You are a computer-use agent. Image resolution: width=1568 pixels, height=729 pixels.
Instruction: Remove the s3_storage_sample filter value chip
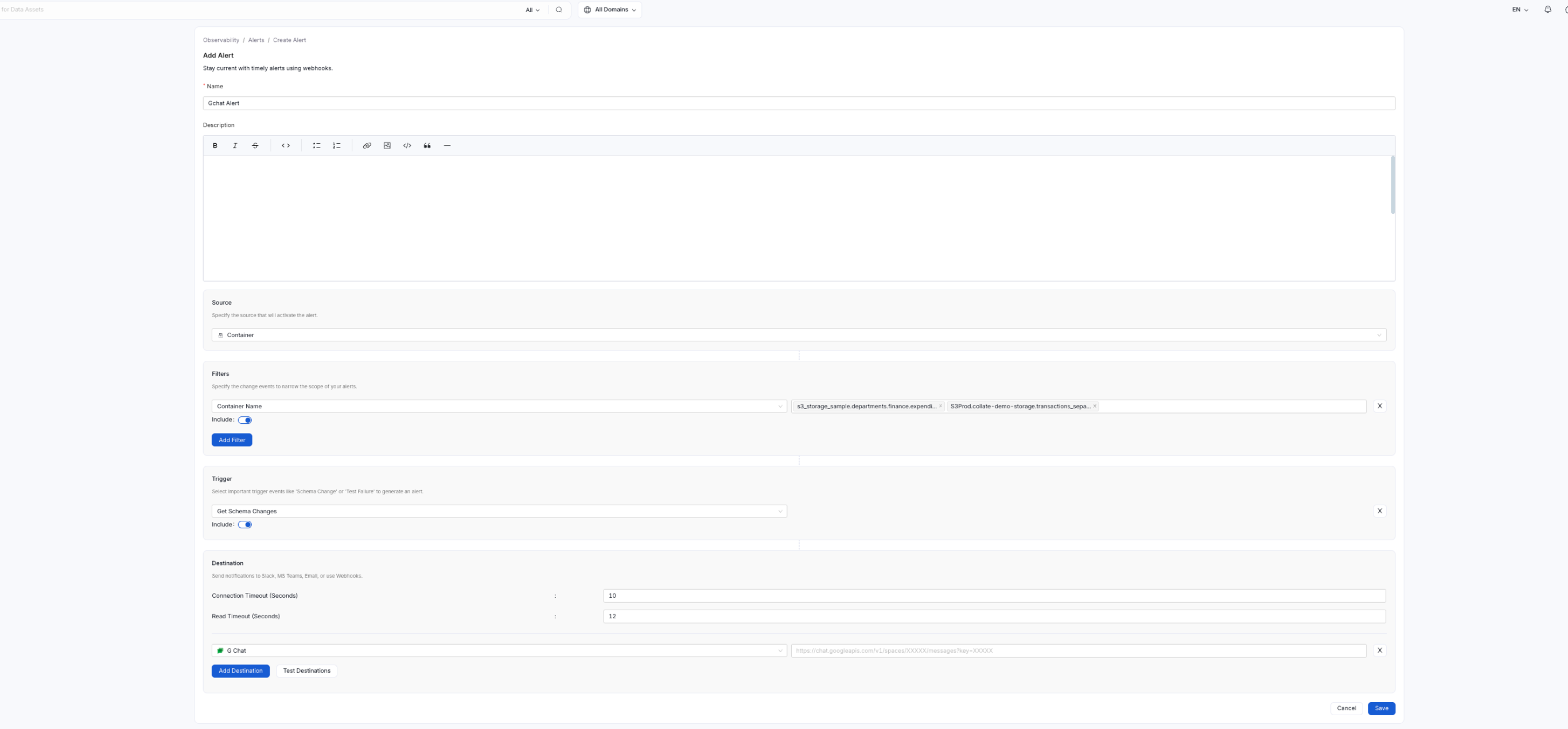[940, 406]
